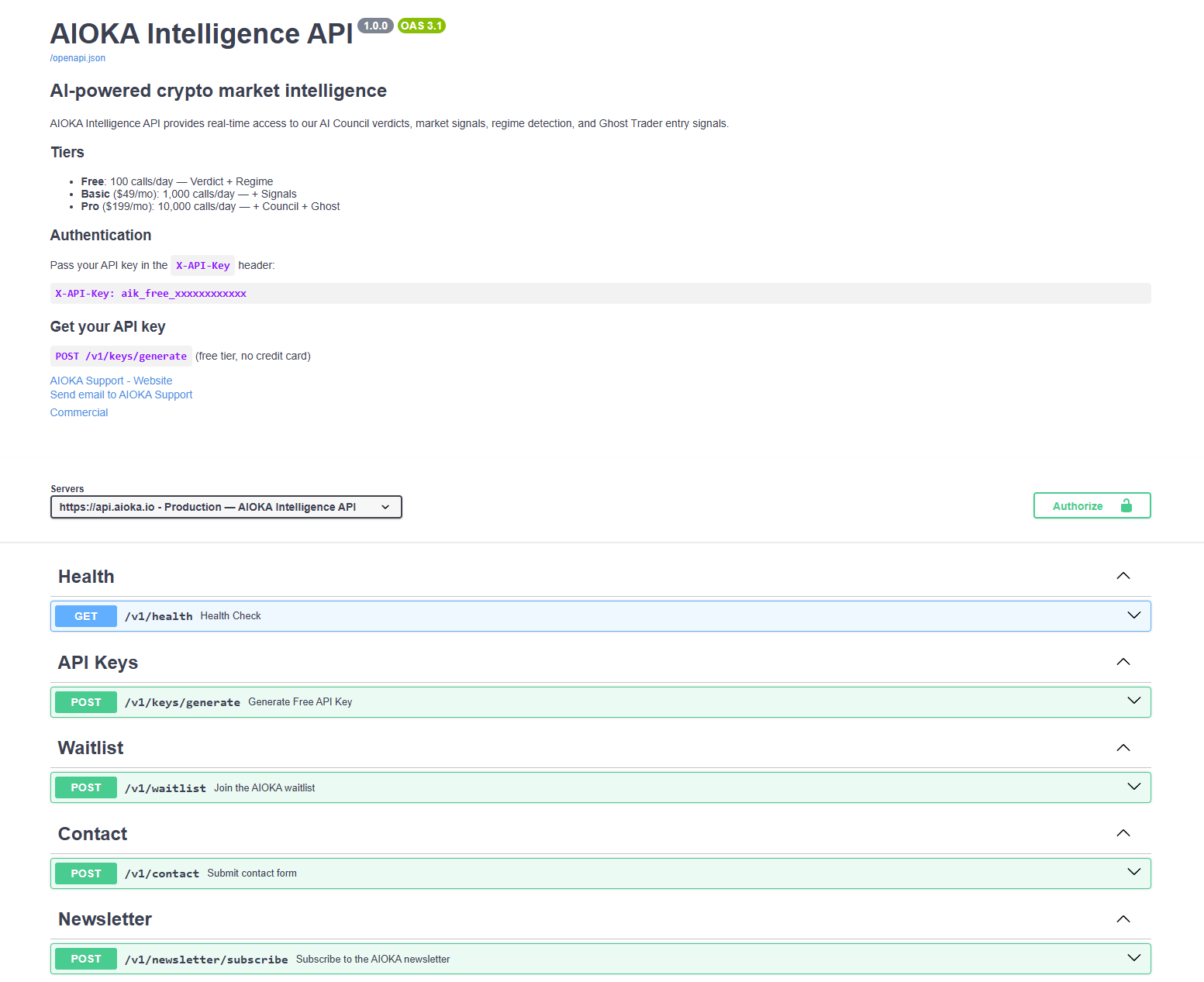Open the Servers dropdown
This screenshot has width=1204, height=982.
[226, 507]
